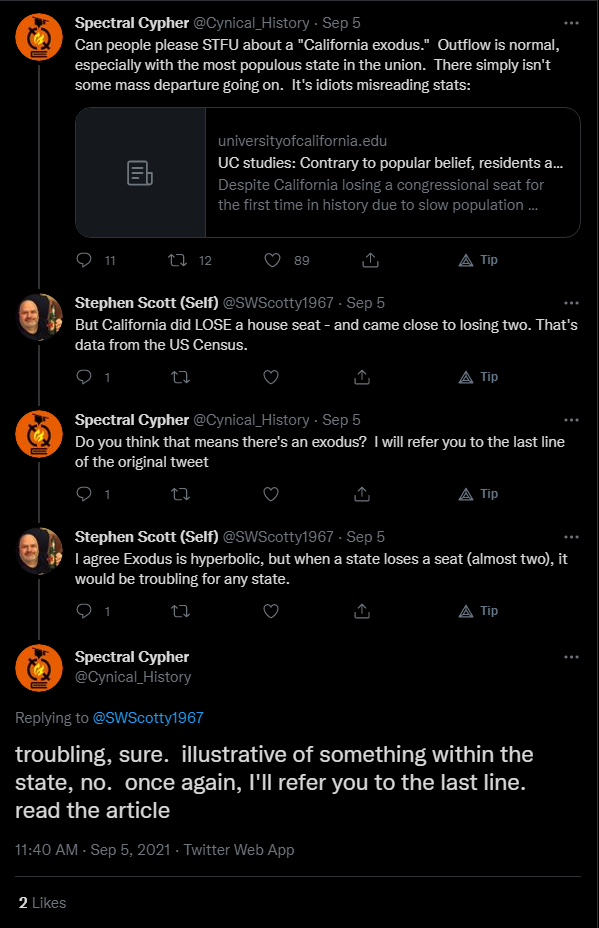Open the article card thumbnail placeholder
Screen dimensions: 599x928
tap(140, 172)
